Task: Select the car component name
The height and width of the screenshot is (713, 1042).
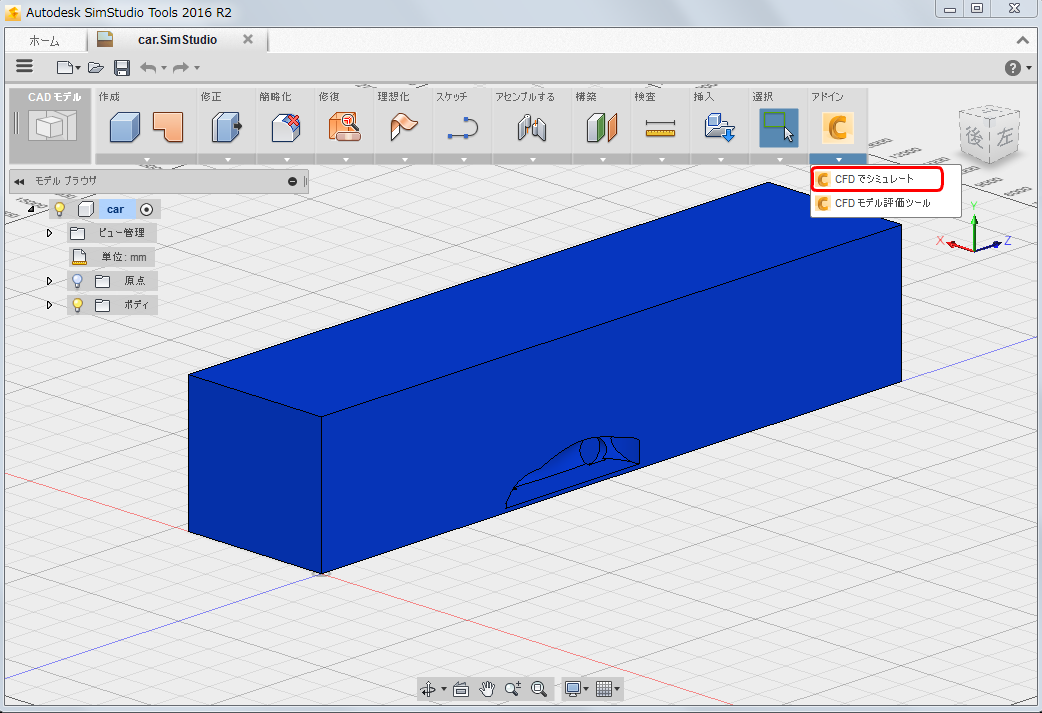Action: pos(116,209)
